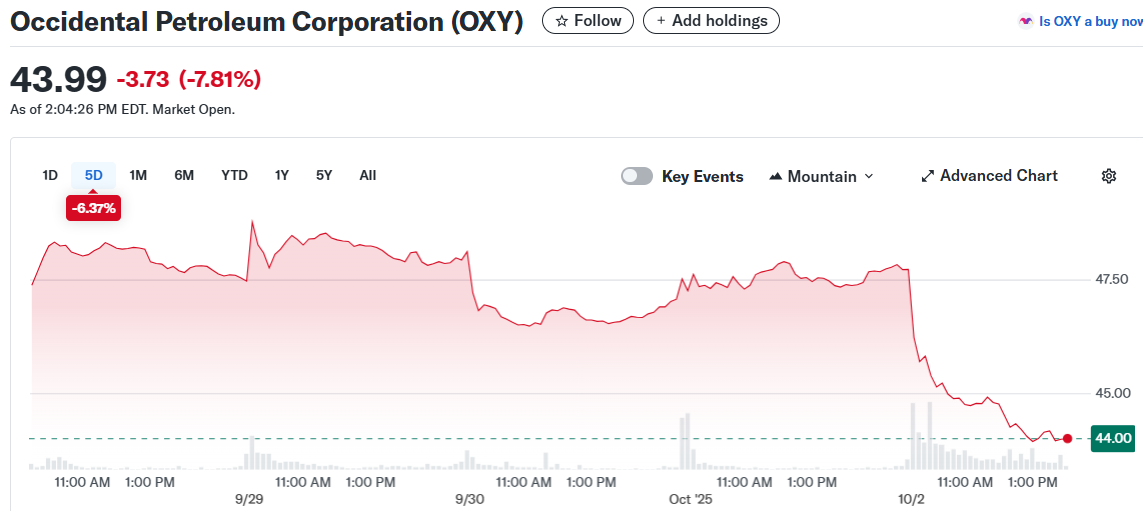Screen dimensions: 1143x511
Task: Click the Advanced Chart link
Action: coord(998,176)
